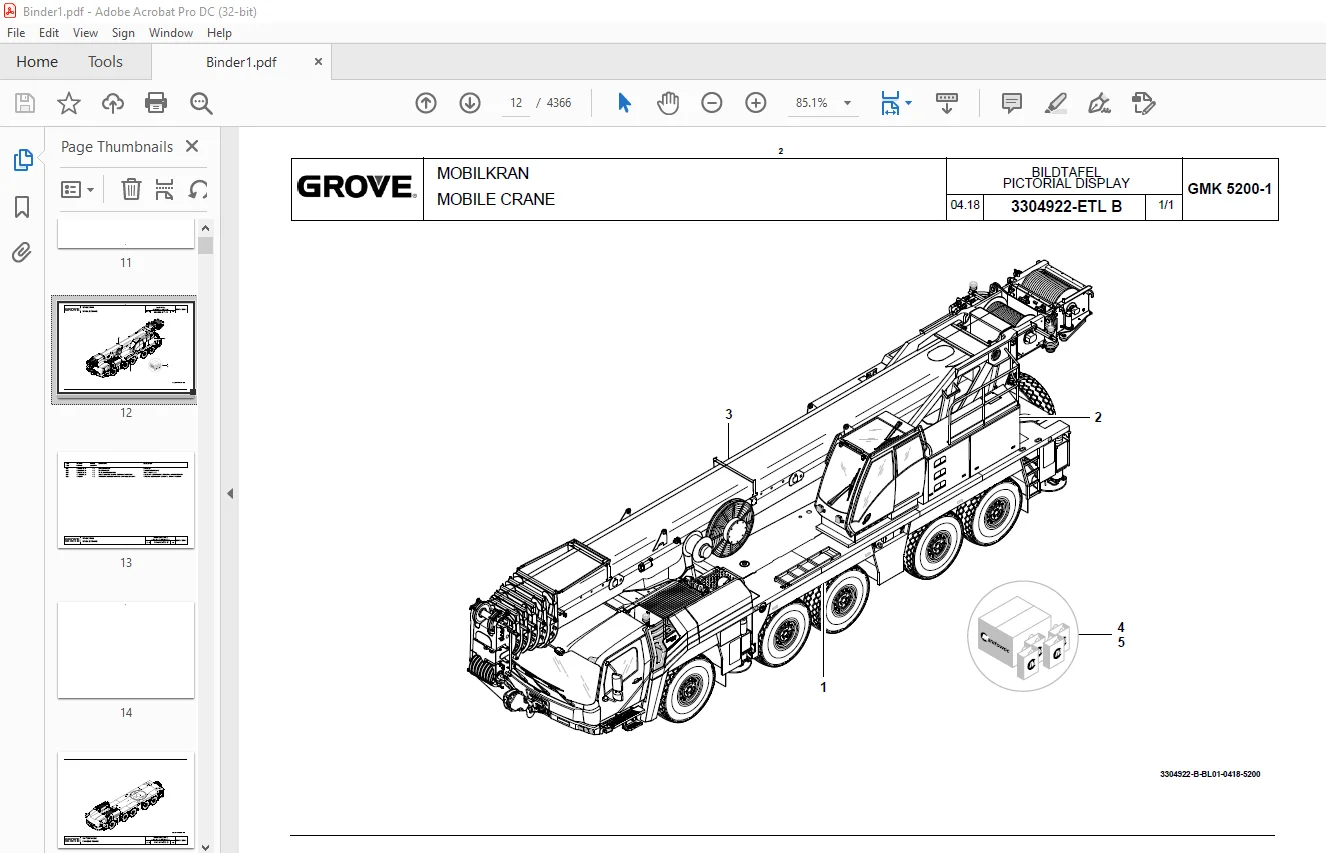The width and height of the screenshot is (1326, 853).
Task: Open the Edit menu
Action: click(49, 33)
